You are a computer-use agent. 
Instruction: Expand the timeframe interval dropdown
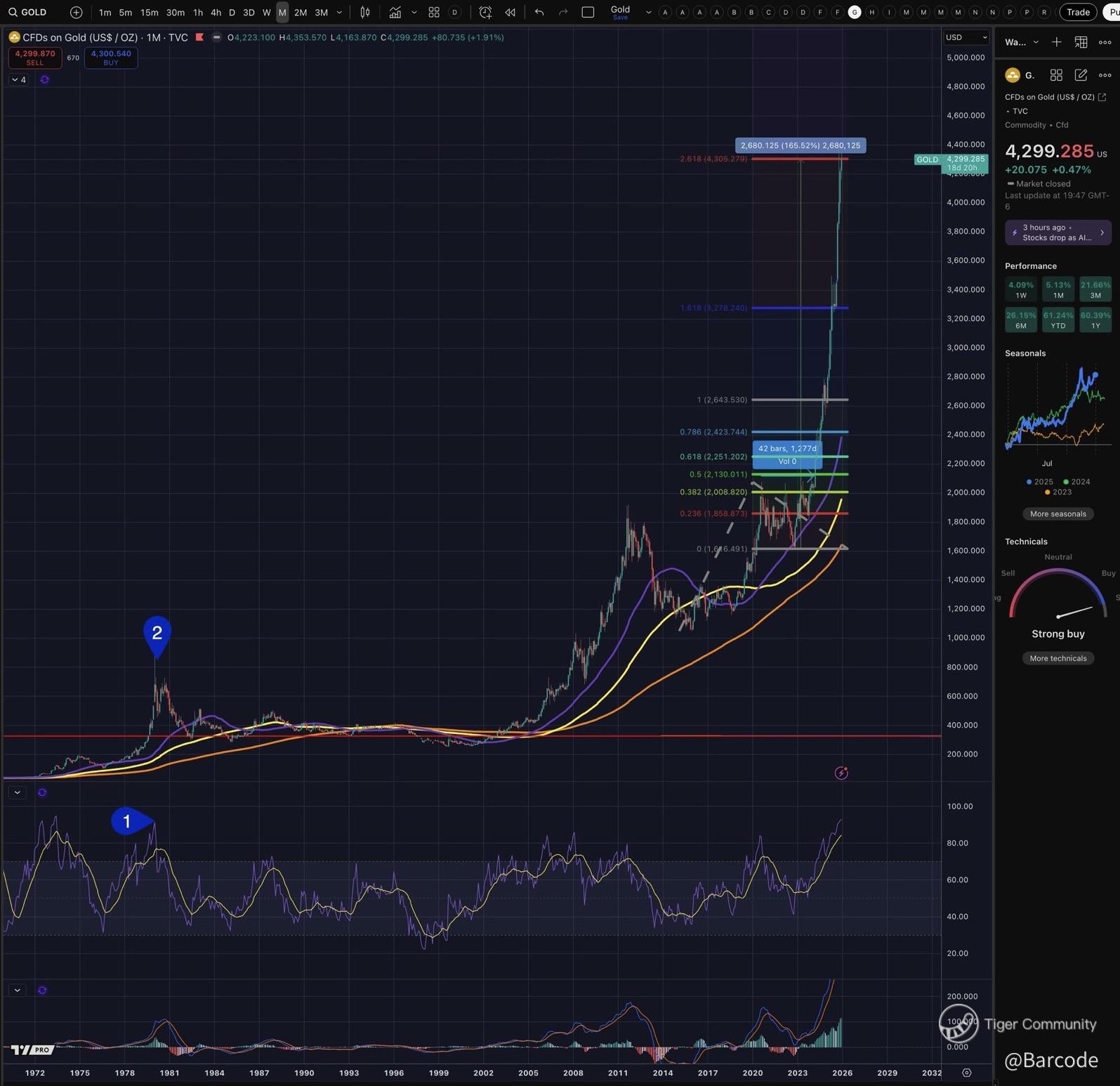[339, 12]
